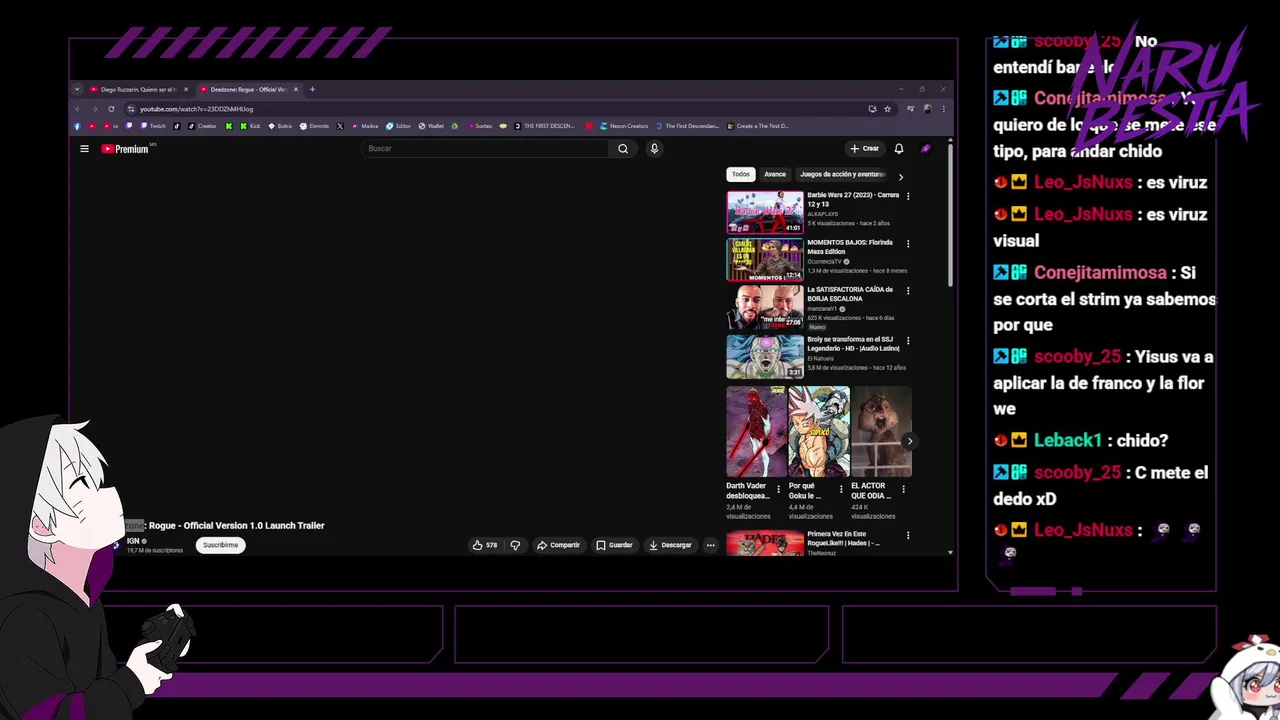Open Nexon Creators bookmark
1280x720 pixels.
(x=623, y=126)
